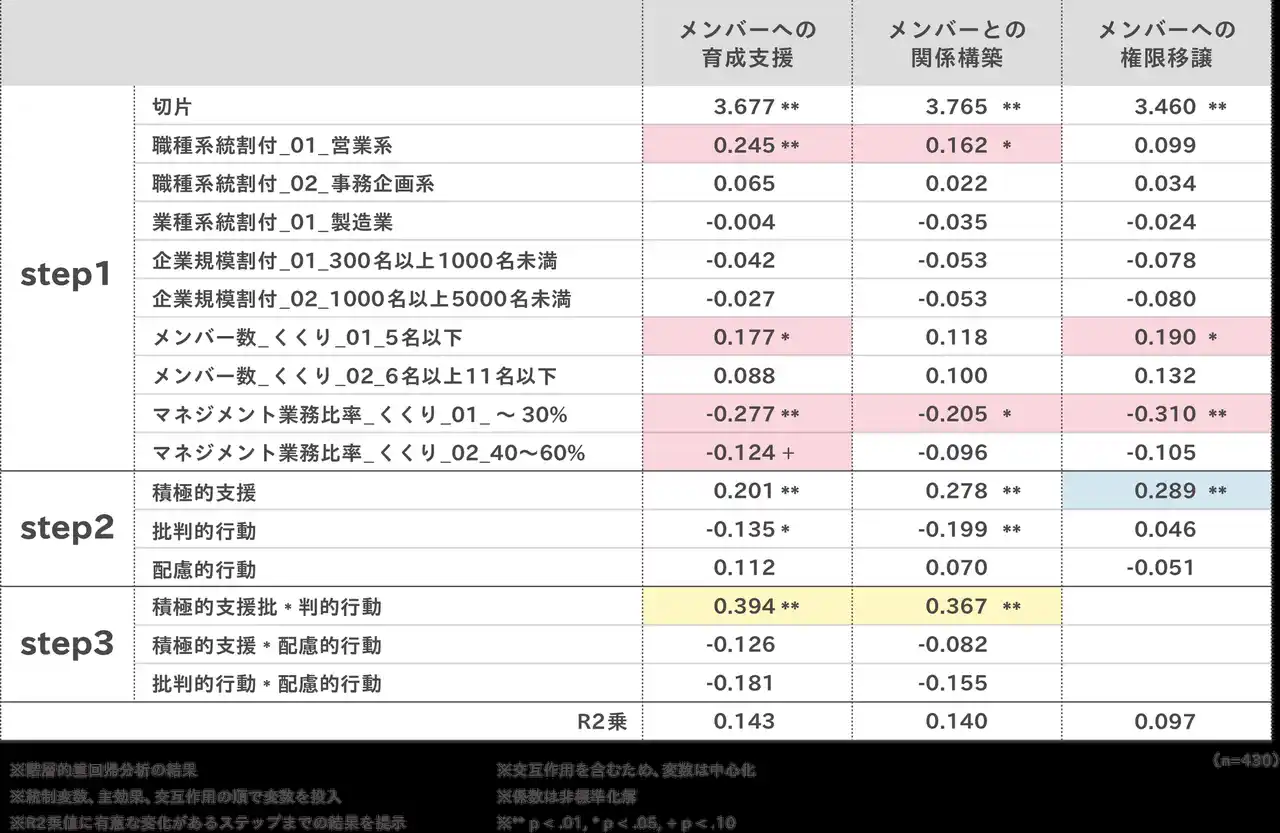Click the メンバーへの権限移譲 column header
The width and height of the screenshot is (1280, 833).
click(x=1166, y=44)
